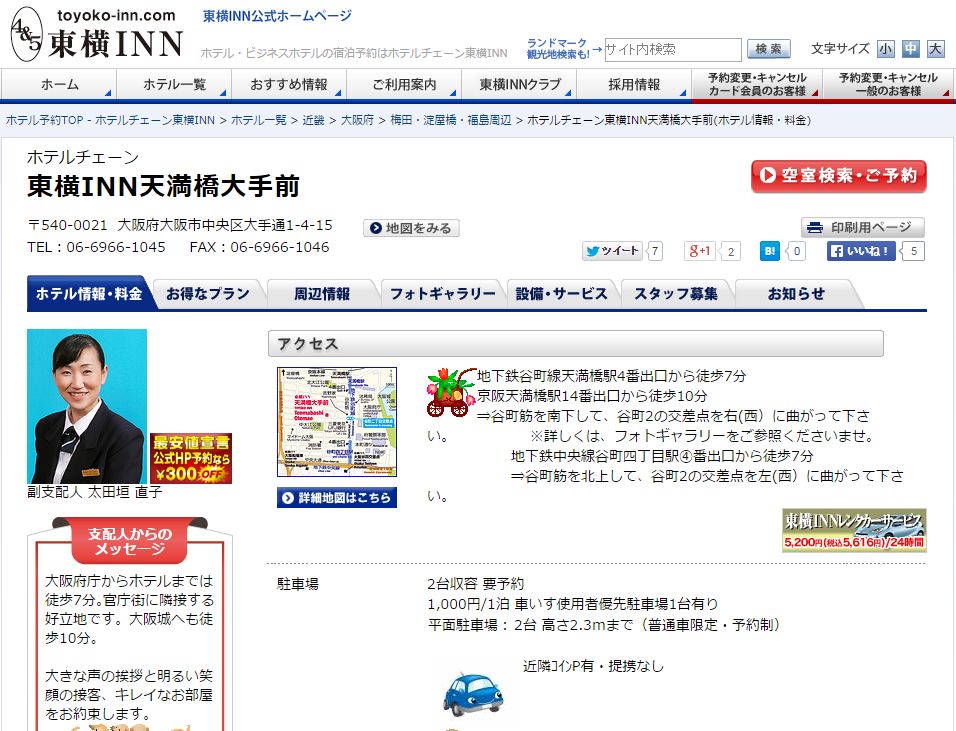956x731 pixels.
Task: Click the Twitter ツイート button
Action: [612, 251]
